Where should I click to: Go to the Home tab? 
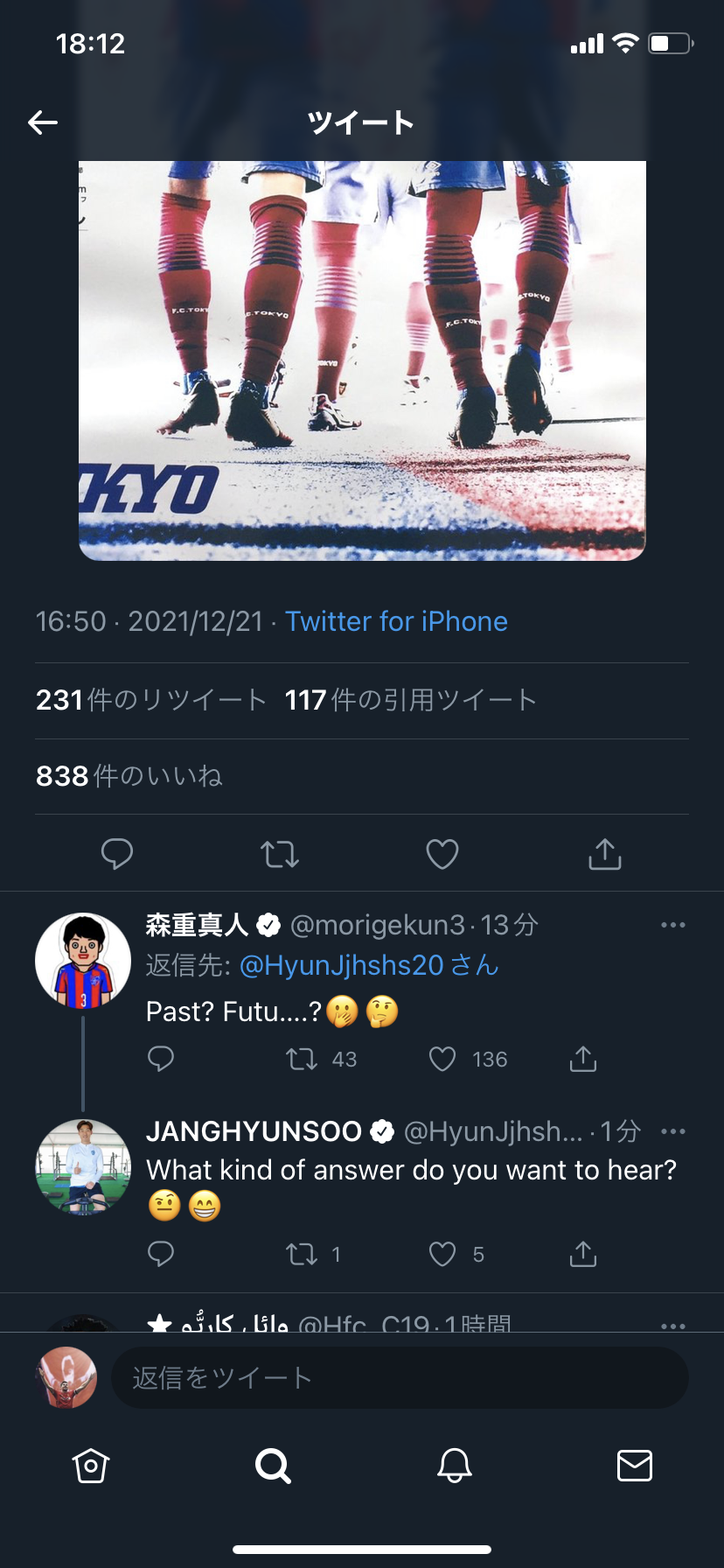click(x=91, y=1466)
